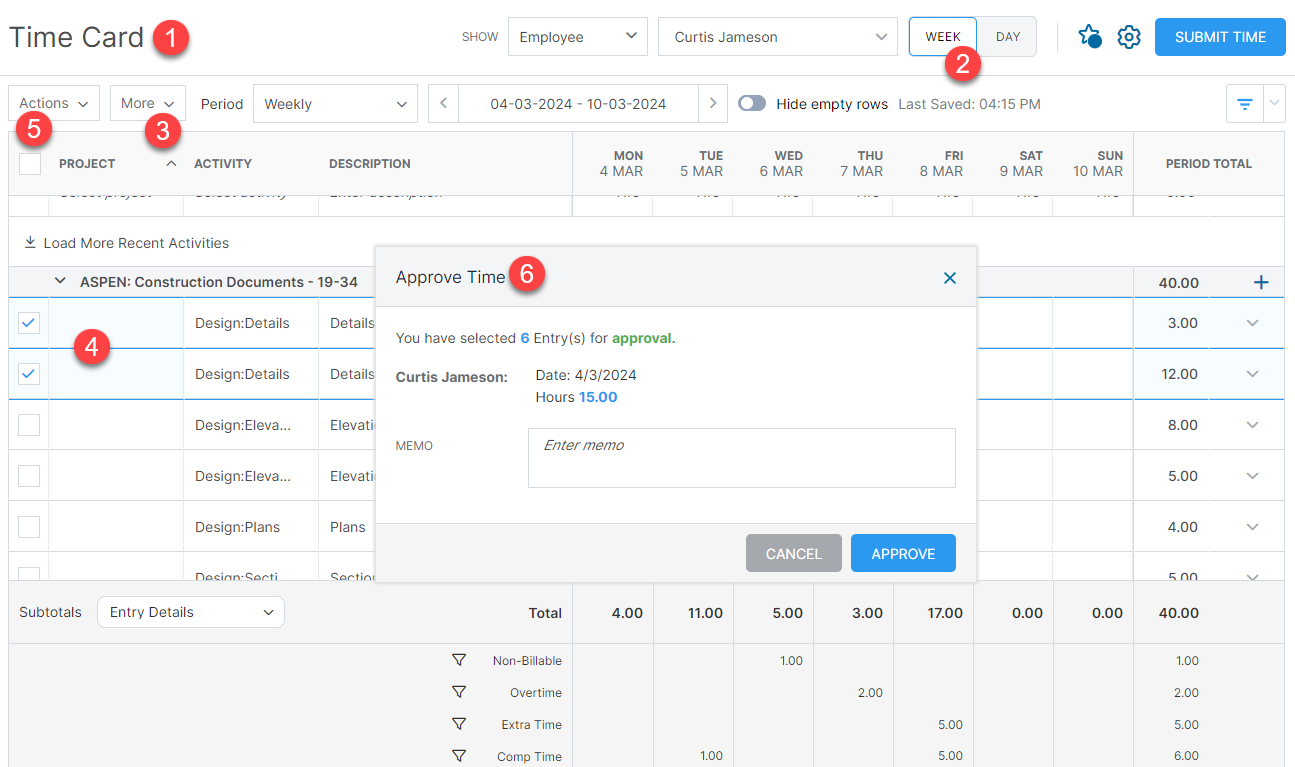This screenshot has height=767, width=1295.
Task: Change the Show Employee dropdown
Action: click(x=577, y=36)
